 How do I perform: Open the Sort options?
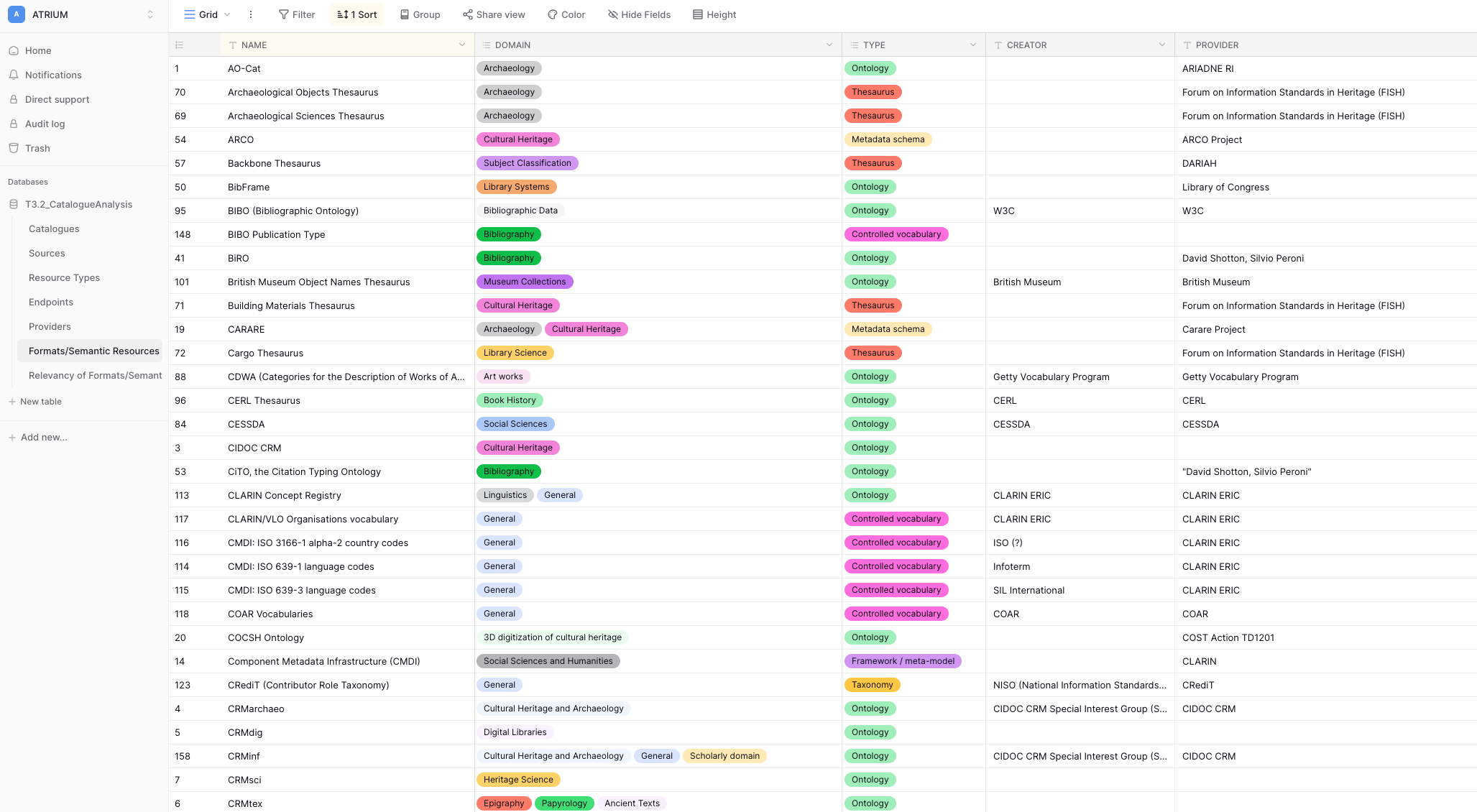click(x=357, y=14)
